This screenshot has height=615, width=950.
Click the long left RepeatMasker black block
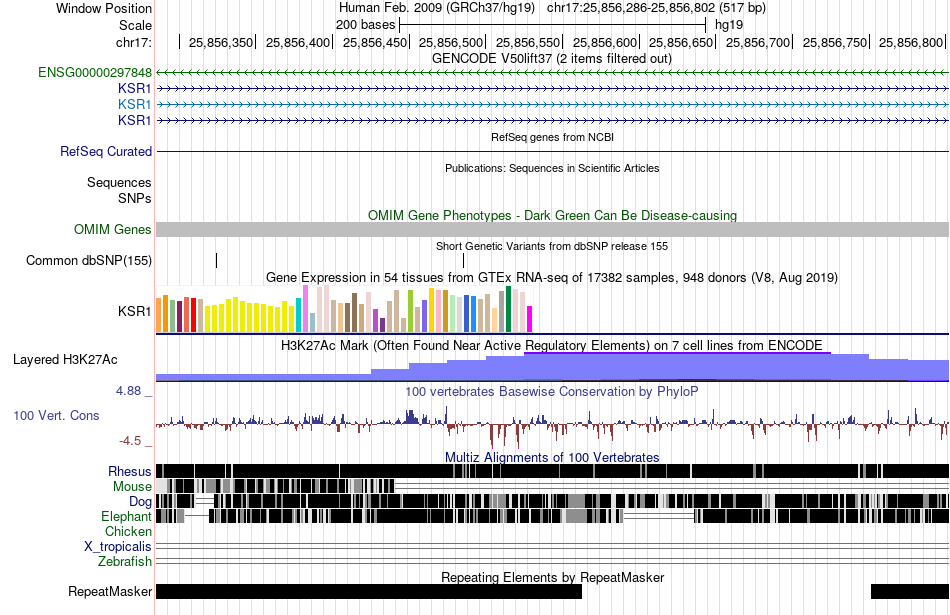pos(369,591)
